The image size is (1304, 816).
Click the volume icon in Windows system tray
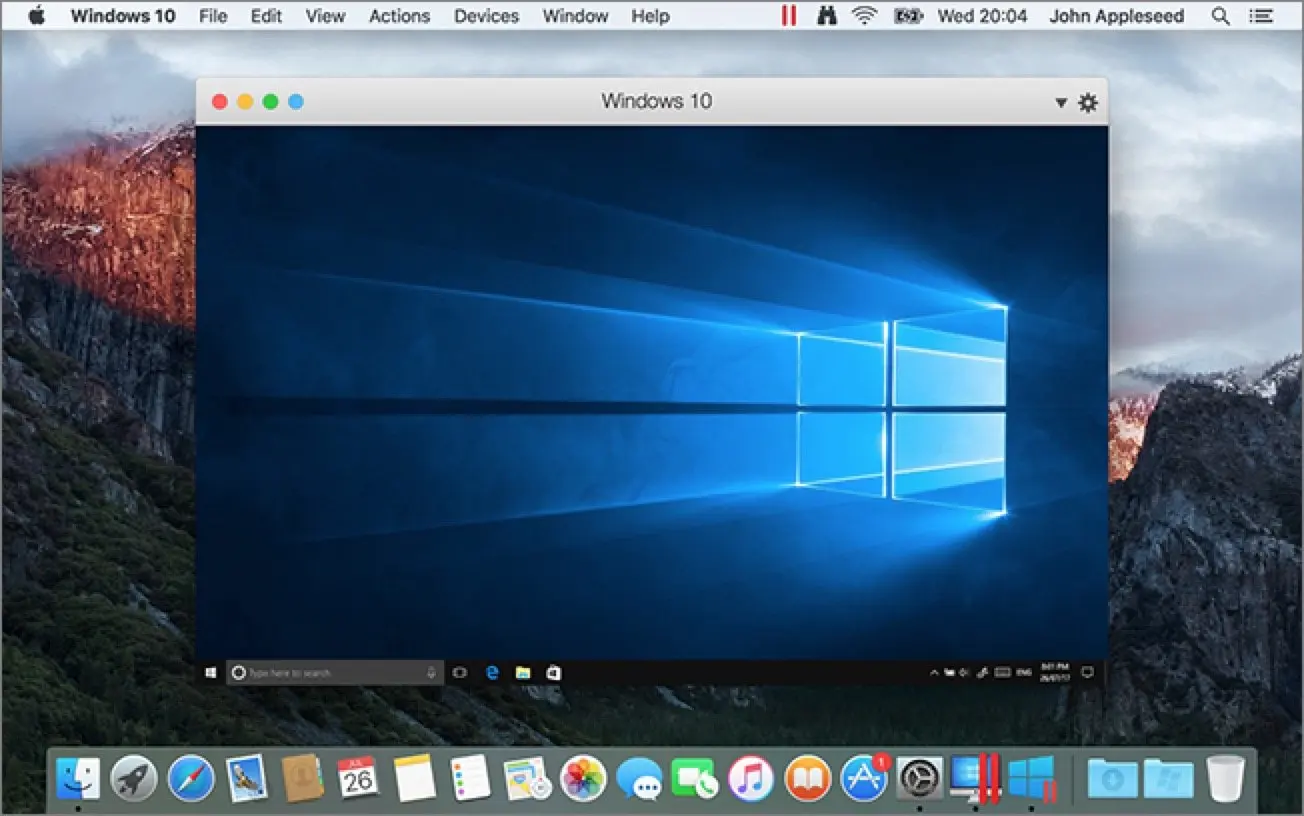964,673
